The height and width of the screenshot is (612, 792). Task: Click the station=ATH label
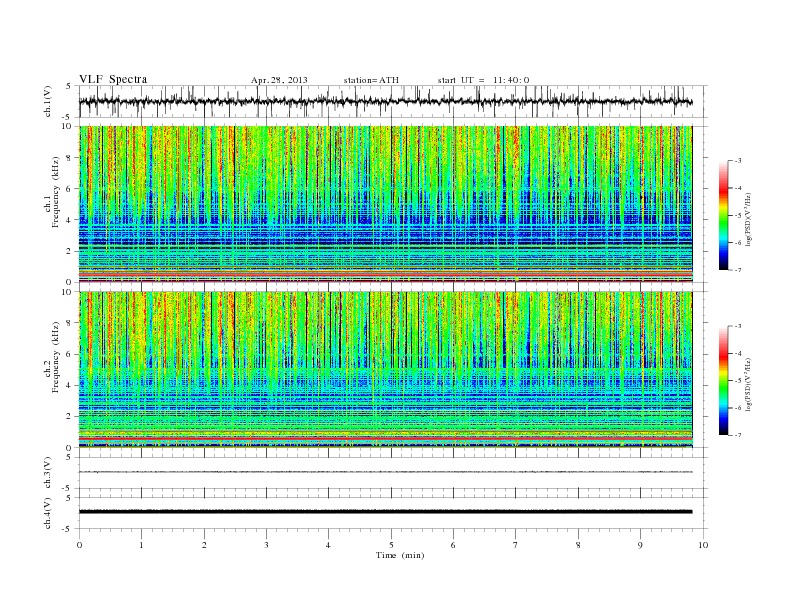(x=371, y=80)
